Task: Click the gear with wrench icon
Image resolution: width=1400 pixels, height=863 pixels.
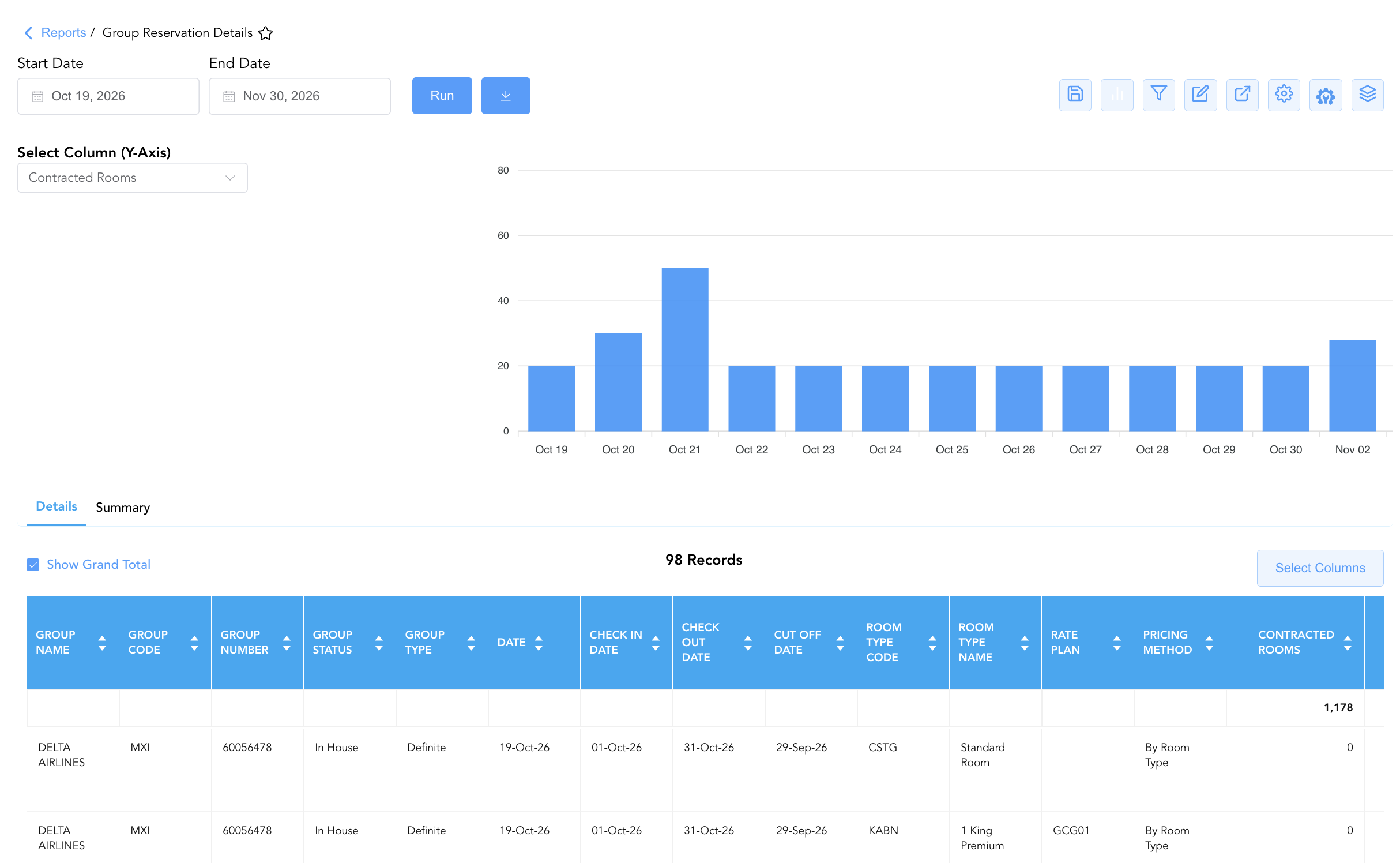Action: 1326,95
